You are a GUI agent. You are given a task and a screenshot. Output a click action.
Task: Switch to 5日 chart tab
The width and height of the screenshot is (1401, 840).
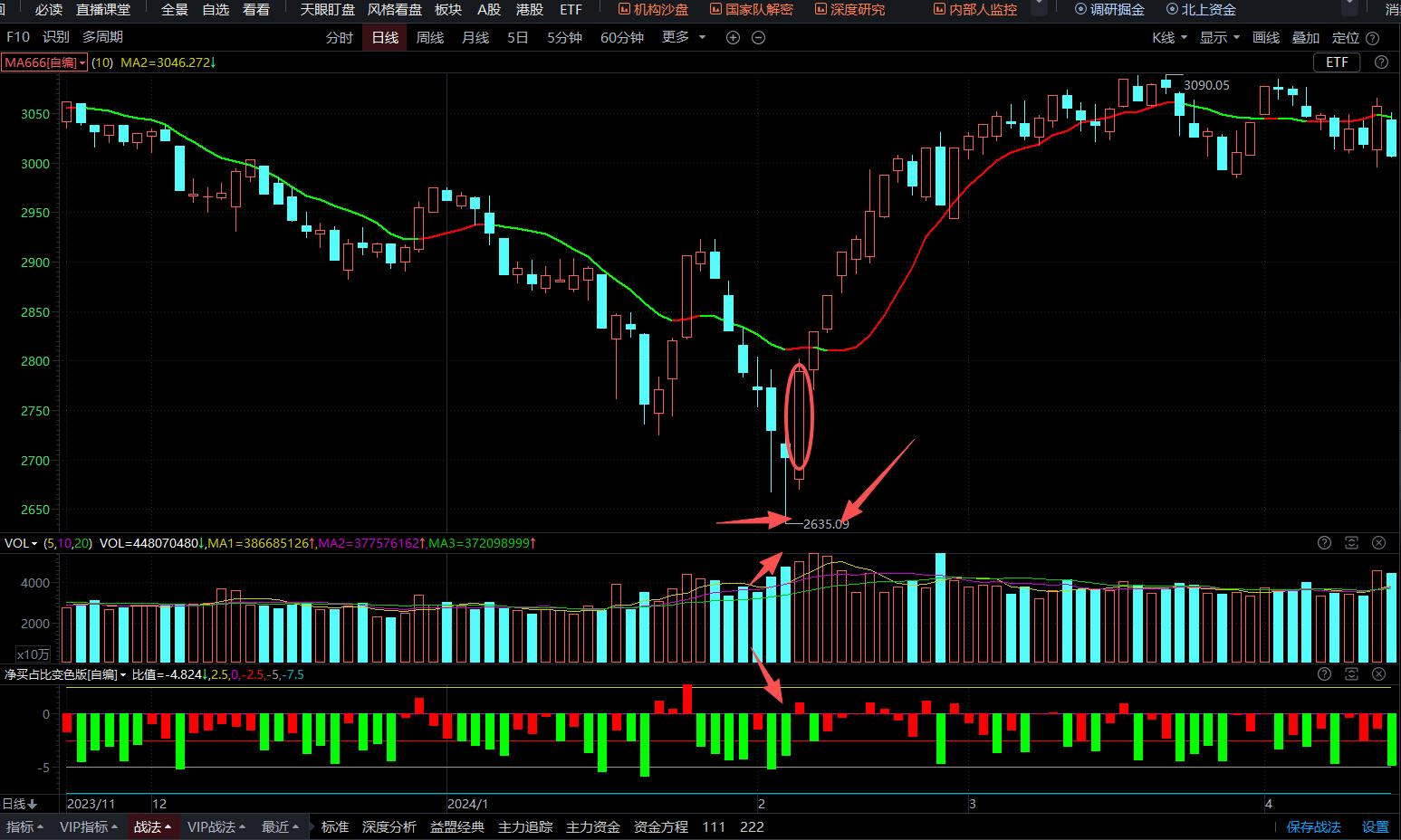pyautogui.click(x=518, y=37)
